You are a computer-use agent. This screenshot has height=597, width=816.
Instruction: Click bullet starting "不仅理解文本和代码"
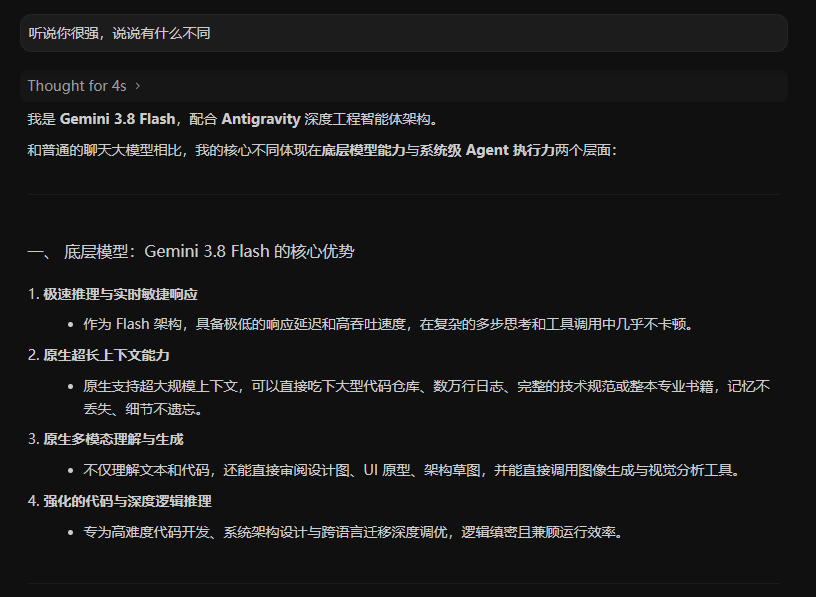[x=412, y=471]
